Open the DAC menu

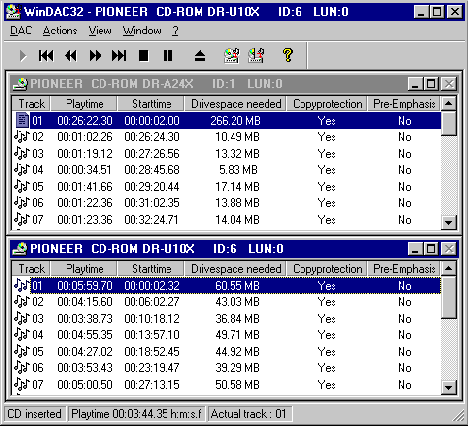(21, 31)
